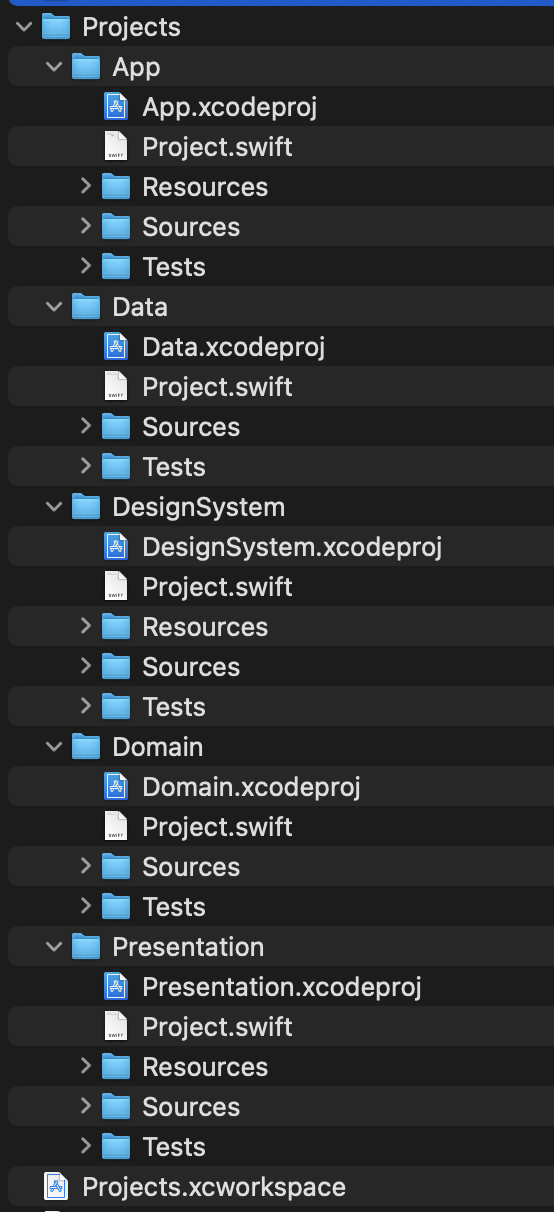The image size is (554, 1212).
Task: Click the DesignSystem folder icon
Action: (x=86, y=506)
